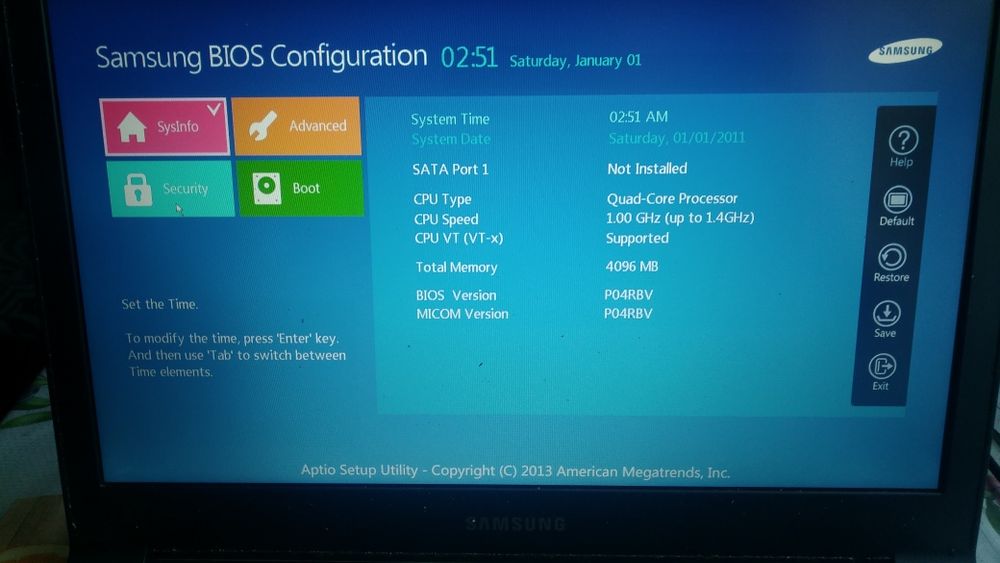Click the System Time label

(x=450, y=119)
